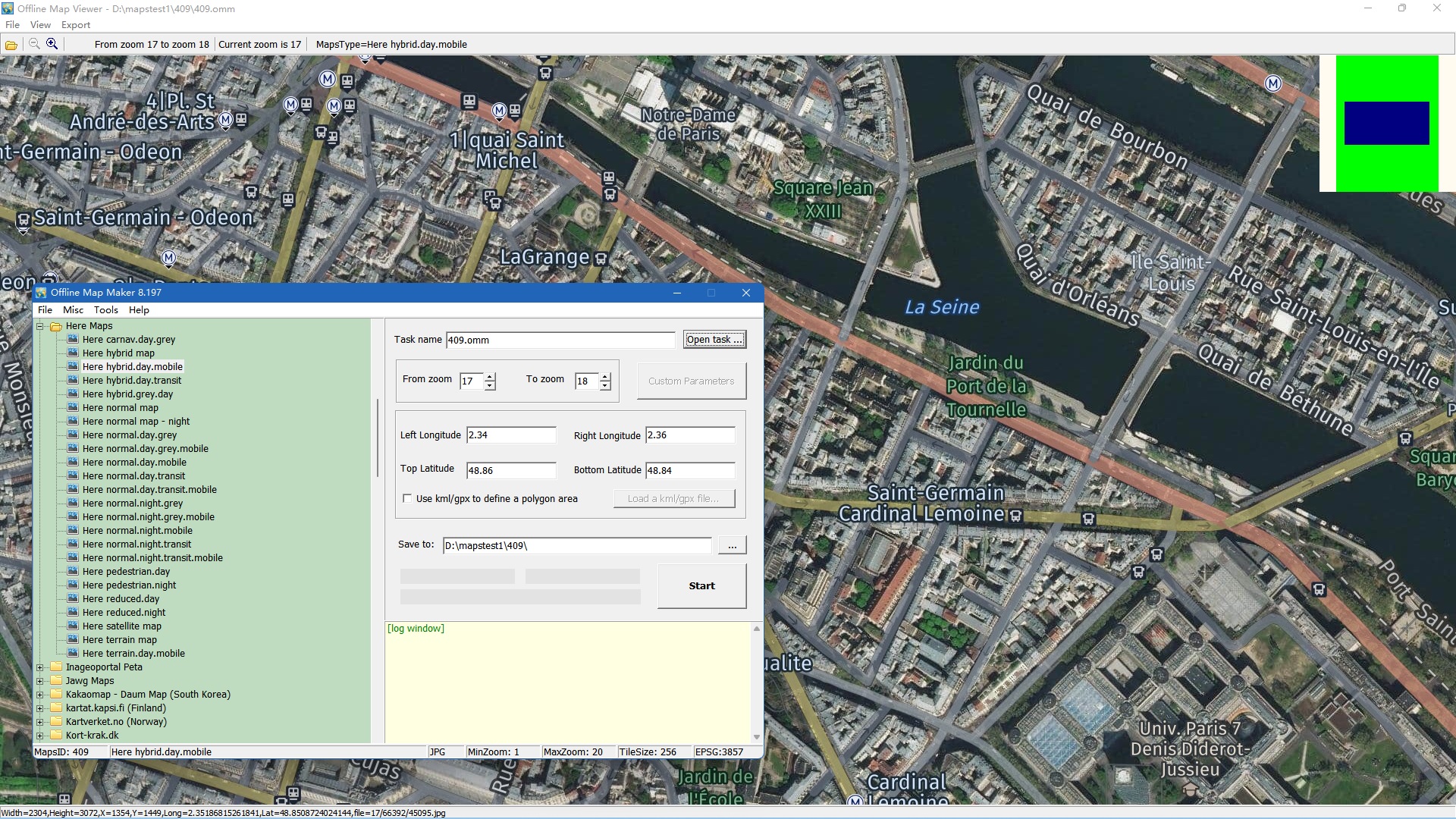Screen dimensions: 1456x819
Task: Click the Kort-krak.dk folder icon
Action: tap(56, 735)
